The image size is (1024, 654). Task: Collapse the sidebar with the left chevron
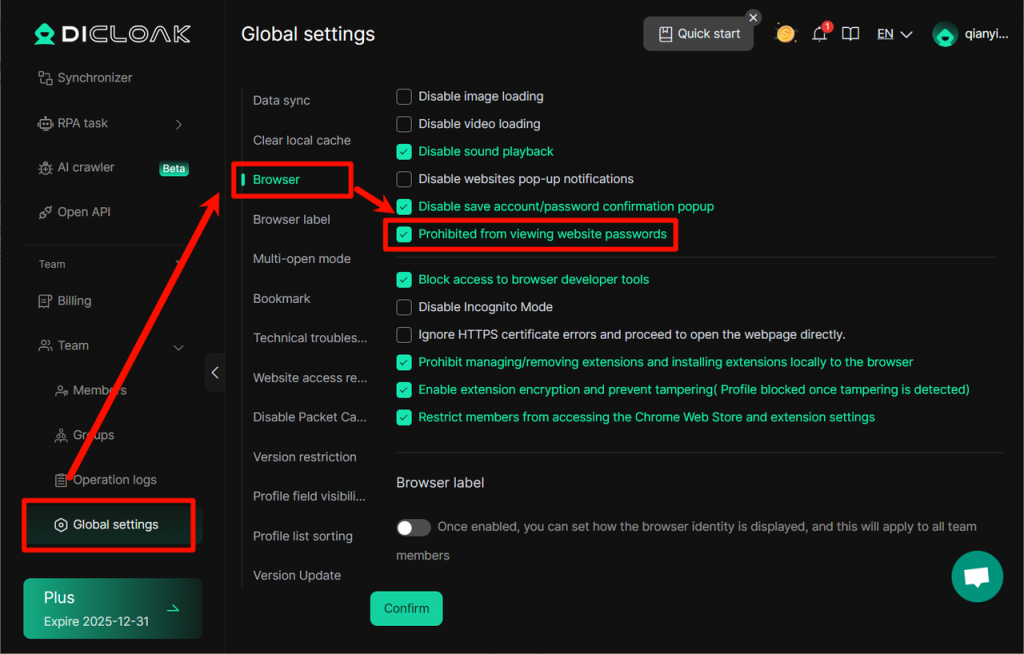(215, 373)
